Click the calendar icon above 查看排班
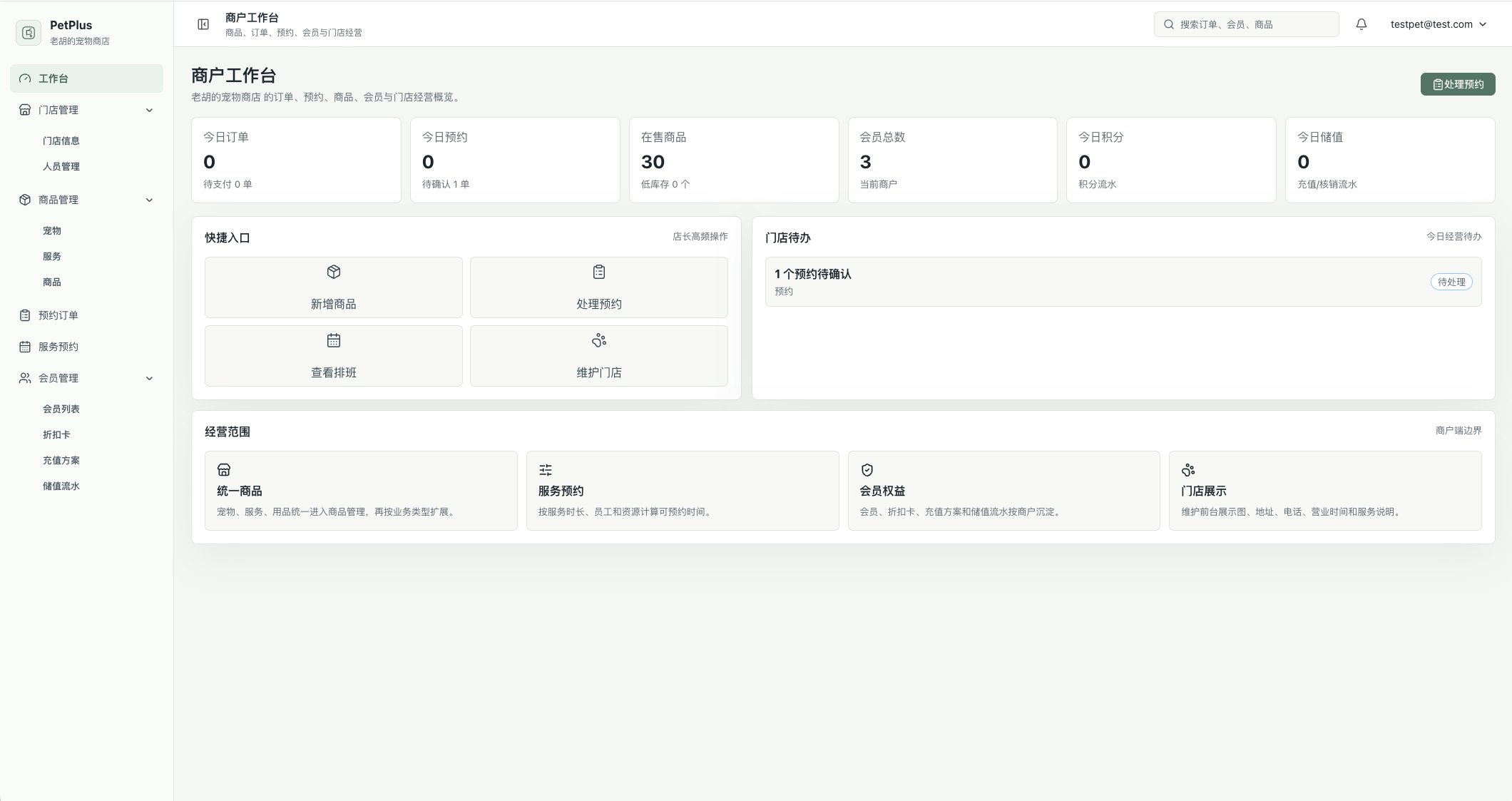The width and height of the screenshot is (1512, 801). click(334, 340)
